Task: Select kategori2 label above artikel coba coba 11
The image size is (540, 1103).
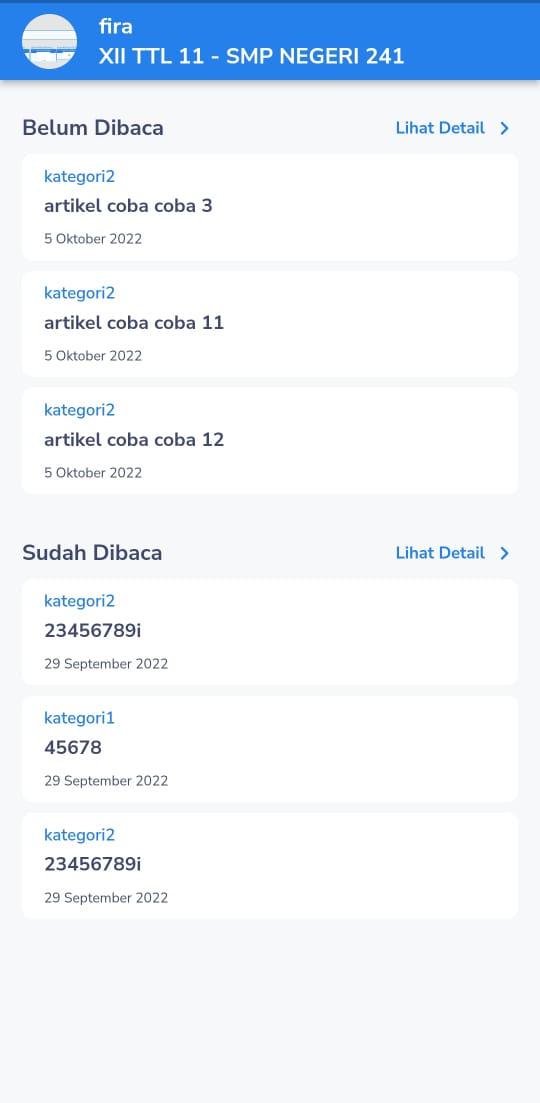Action: (79, 293)
